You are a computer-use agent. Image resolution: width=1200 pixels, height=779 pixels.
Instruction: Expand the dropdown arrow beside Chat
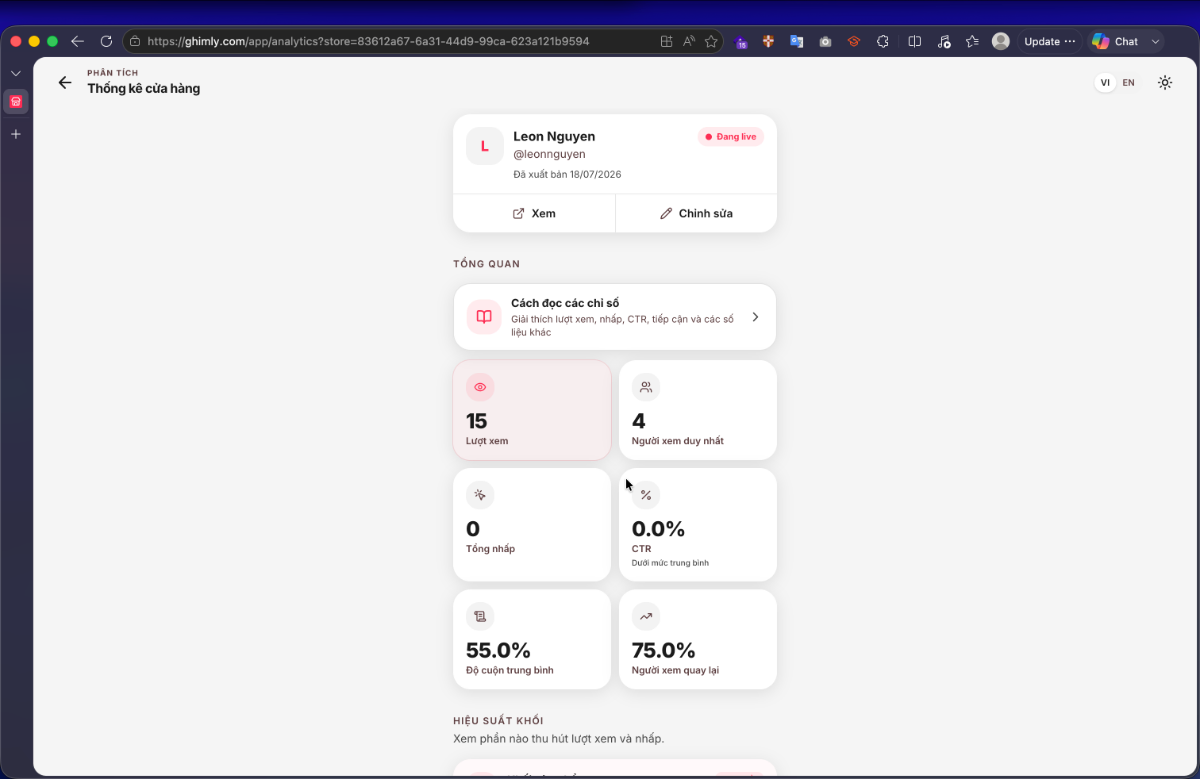coord(1156,42)
